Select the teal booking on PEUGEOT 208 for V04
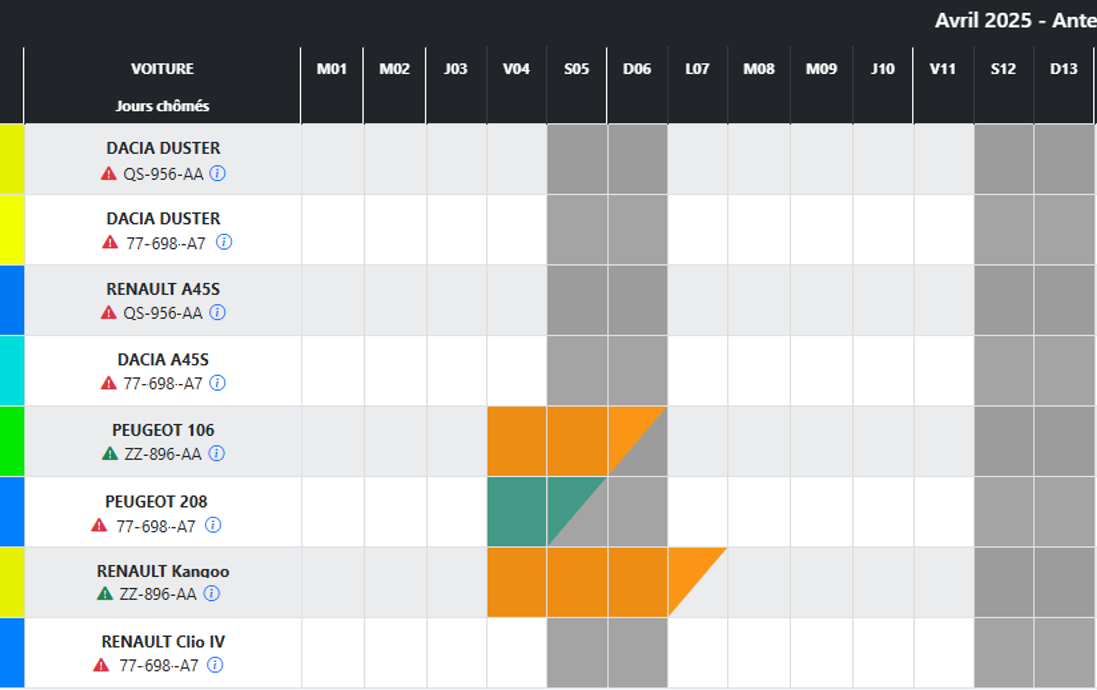Screen dimensions: 1097x690 tap(516, 511)
